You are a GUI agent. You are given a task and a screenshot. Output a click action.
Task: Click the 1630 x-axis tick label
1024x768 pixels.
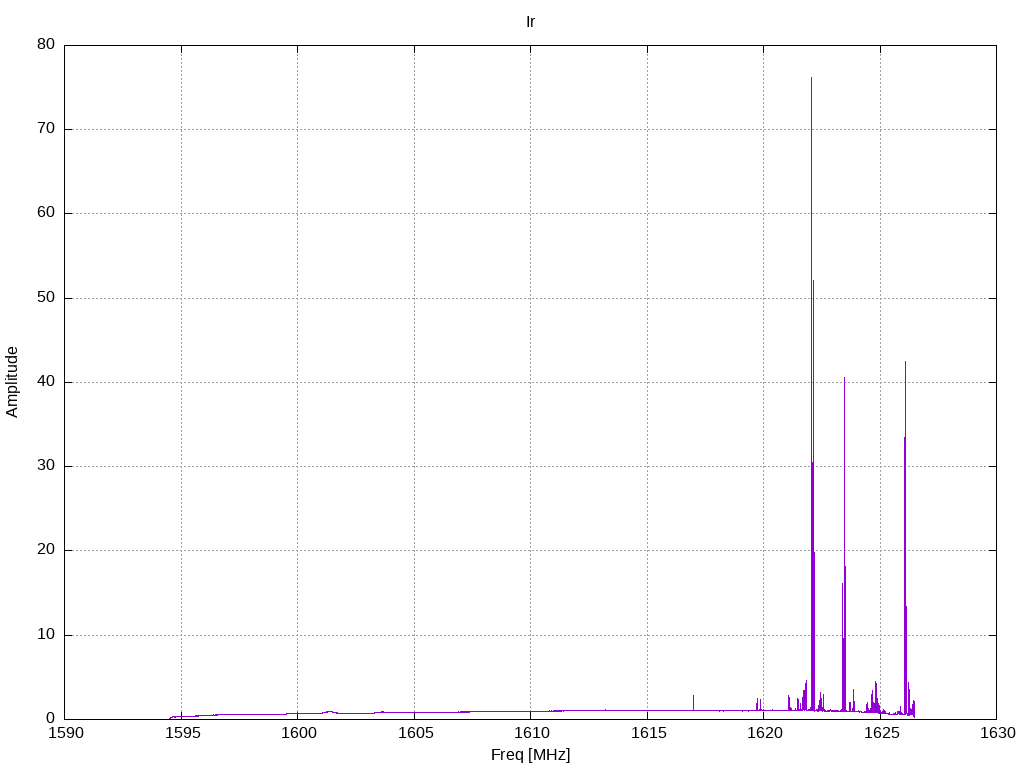click(x=997, y=733)
